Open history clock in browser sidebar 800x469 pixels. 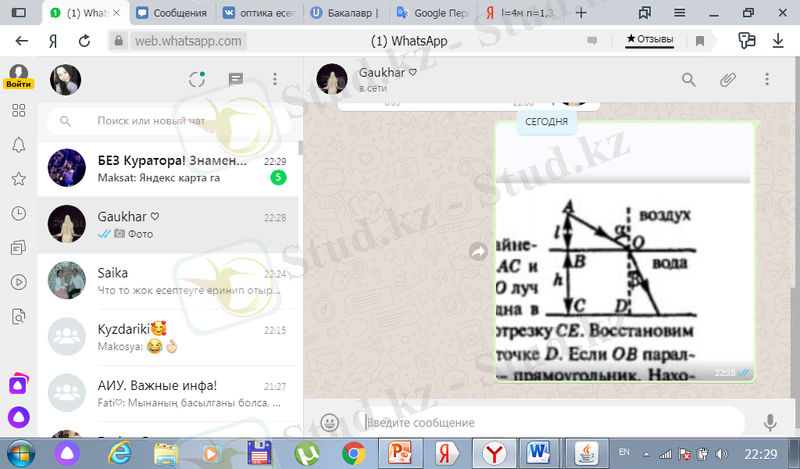pyautogui.click(x=18, y=213)
